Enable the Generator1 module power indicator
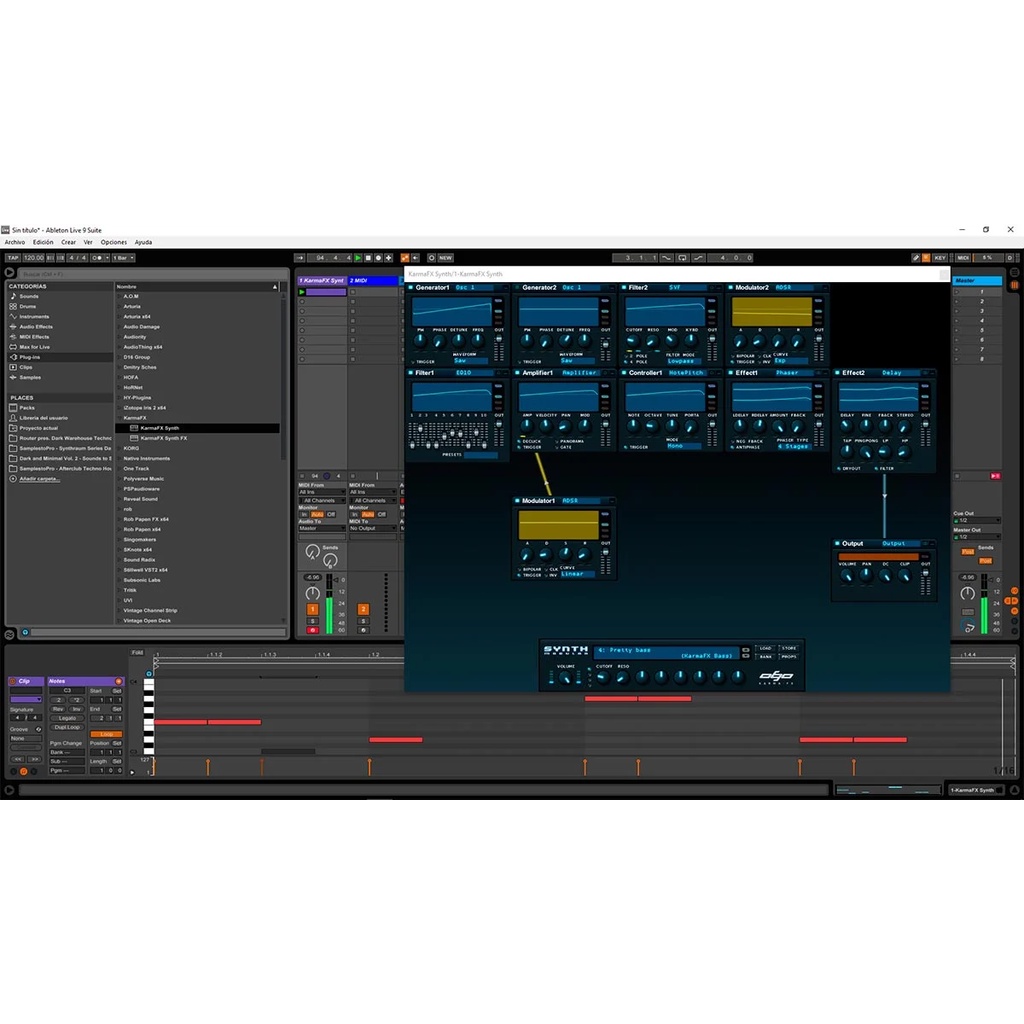Viewport: 1024px width, 1024px height. coord(411,287)
